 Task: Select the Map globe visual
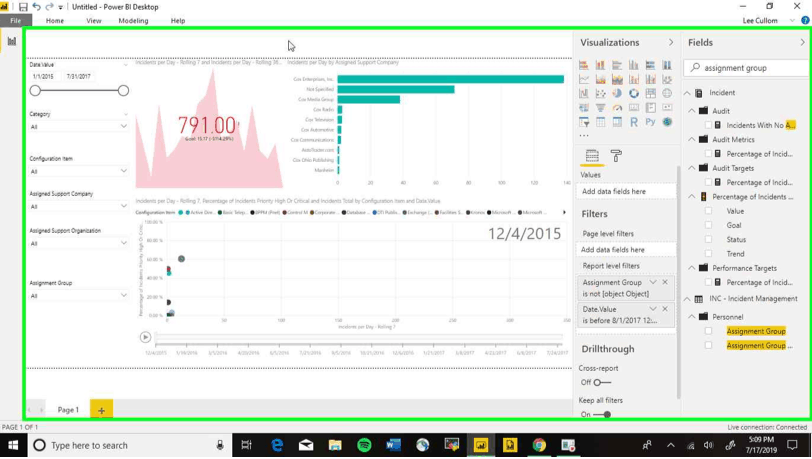[667, 93]
